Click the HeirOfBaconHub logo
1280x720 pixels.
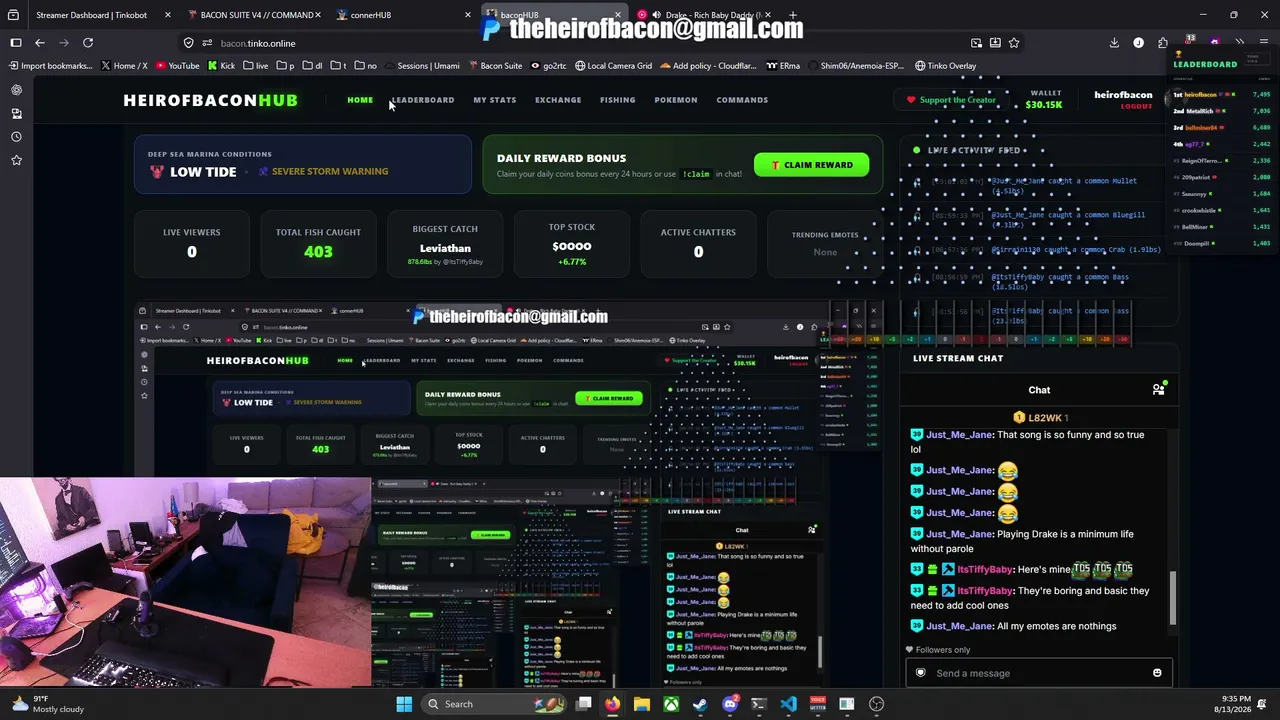(210, 100)
